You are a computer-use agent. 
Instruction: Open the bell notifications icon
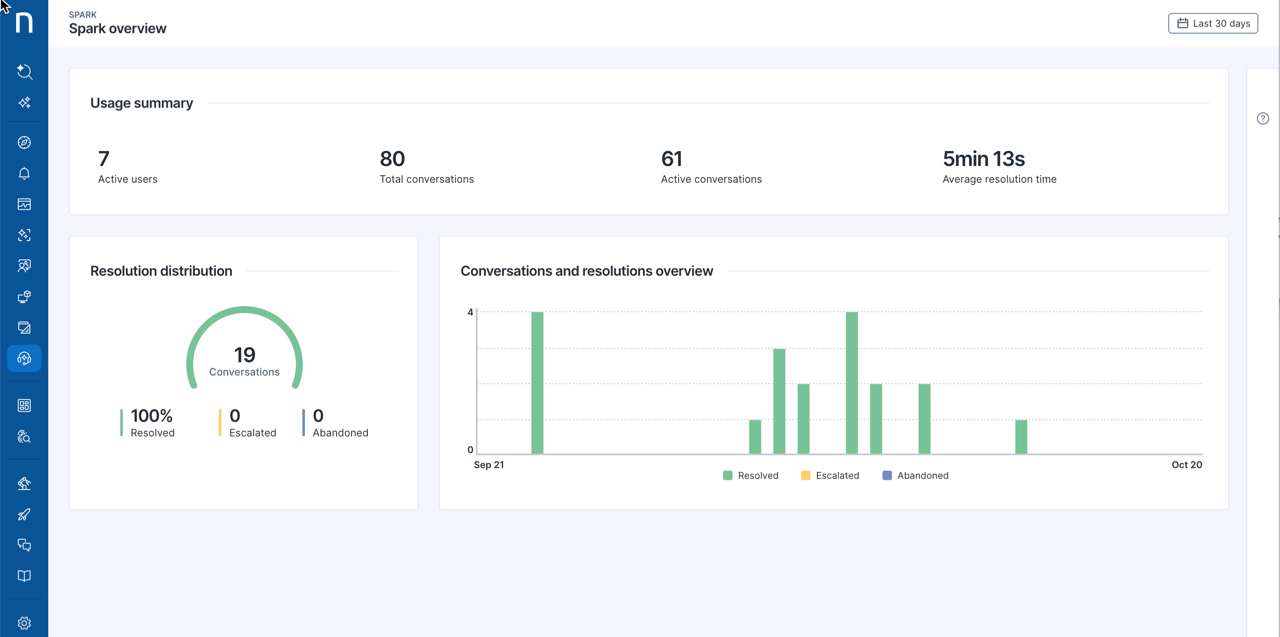tap(24, 174)
